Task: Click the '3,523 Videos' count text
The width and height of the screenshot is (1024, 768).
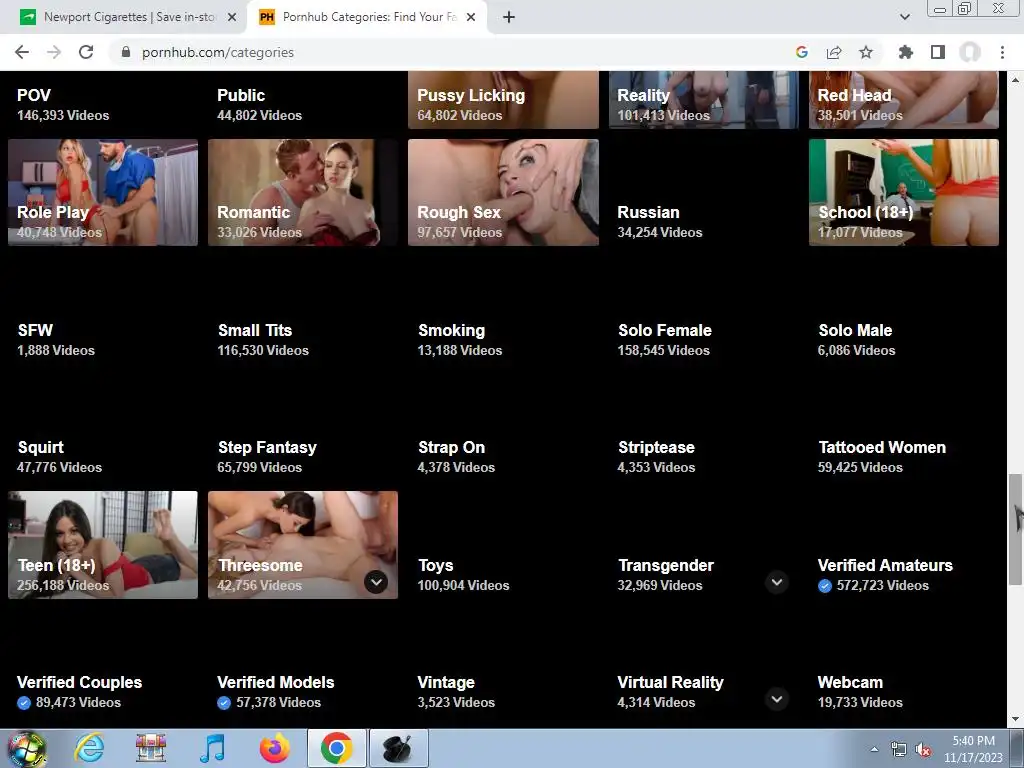Action: point(456,702)
